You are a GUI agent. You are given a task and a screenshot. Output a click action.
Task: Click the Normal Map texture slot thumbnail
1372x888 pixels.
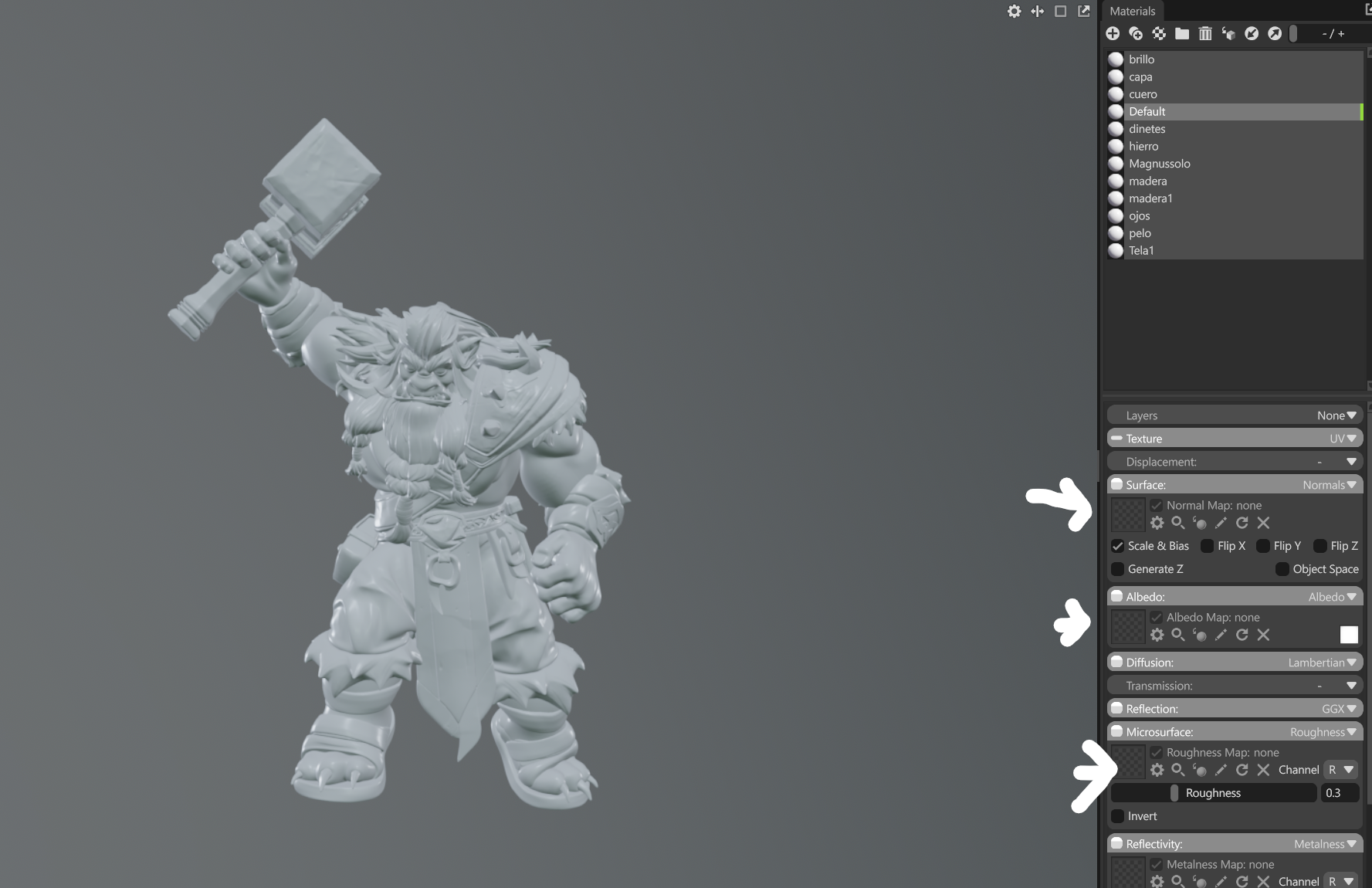click(x=1127, y=515)
